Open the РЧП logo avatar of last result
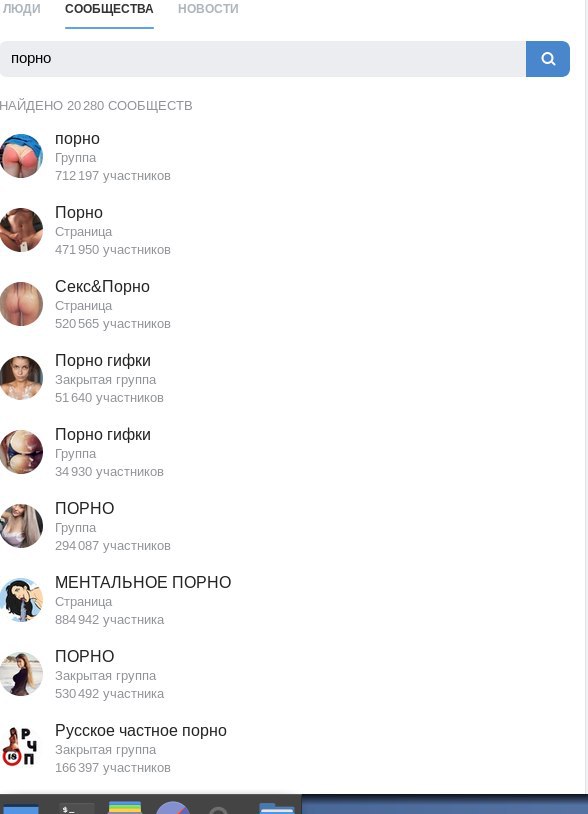This screenshot has height=814, width=588. [20, 748]
